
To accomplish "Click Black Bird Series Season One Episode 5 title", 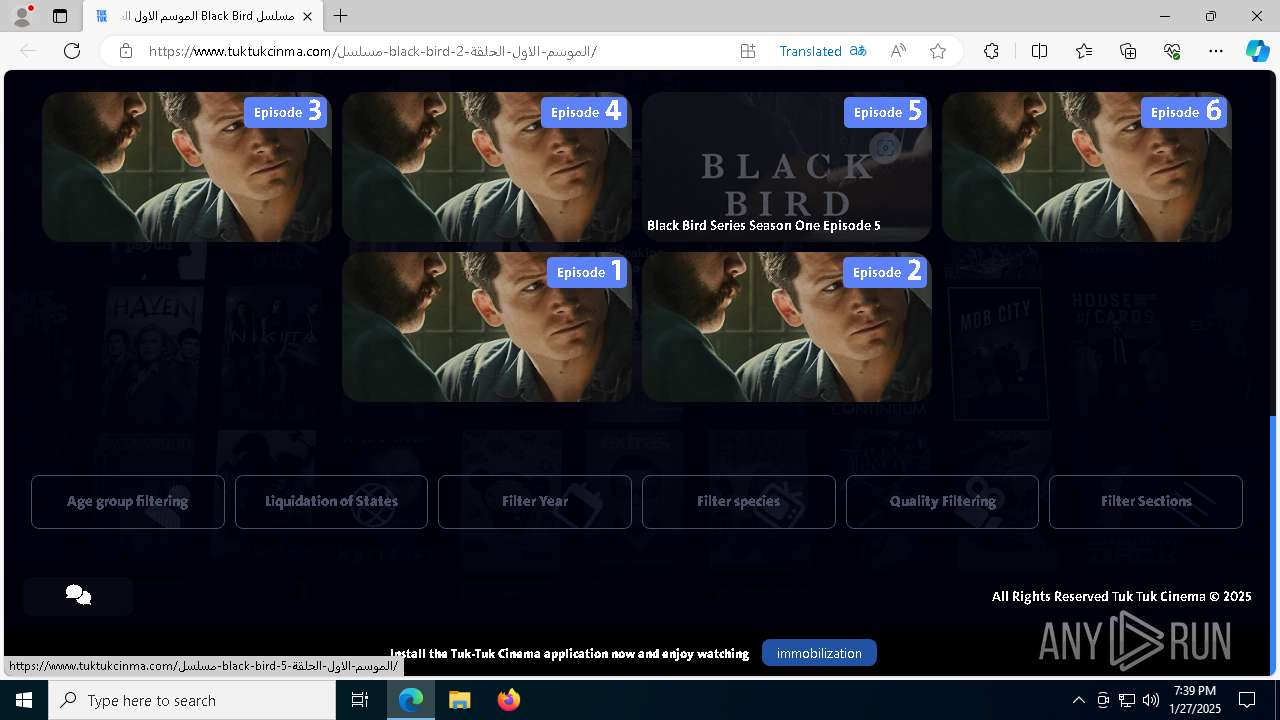I will click(764, 226).
